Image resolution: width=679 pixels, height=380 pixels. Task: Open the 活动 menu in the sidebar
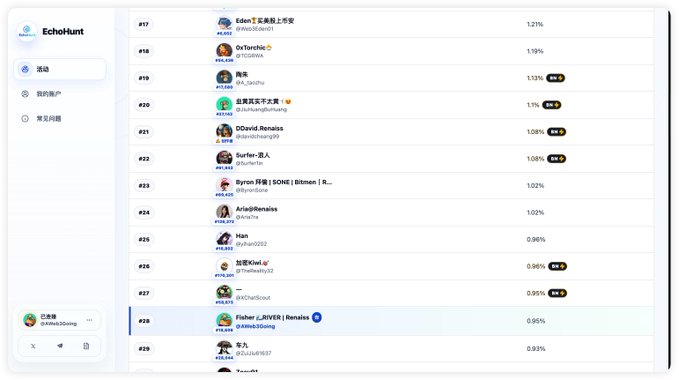(60, 69)
